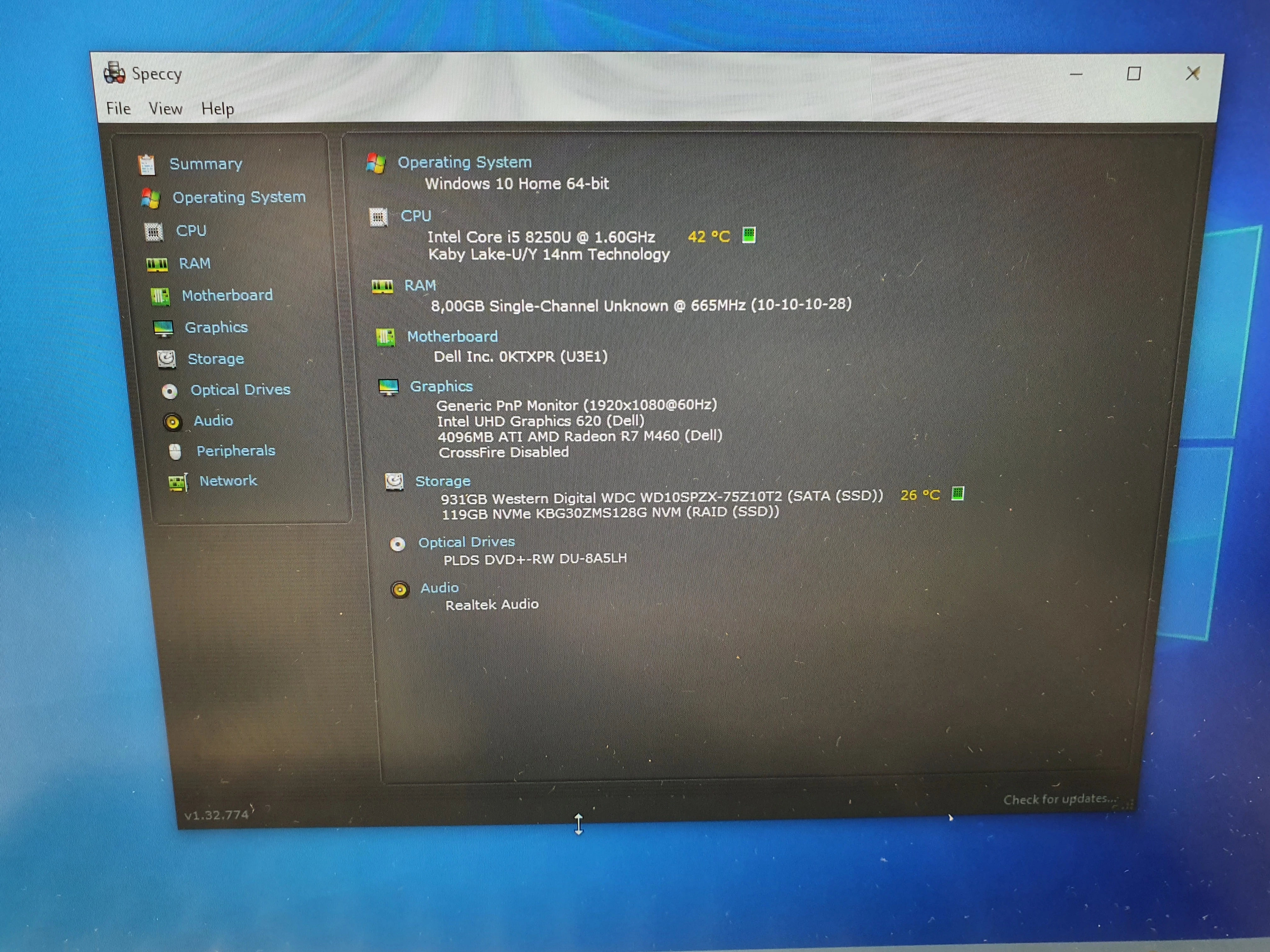1270x952 pixels.
Task: Click the 119GB NVMe drive text line
Action: [x=610, y=513]
